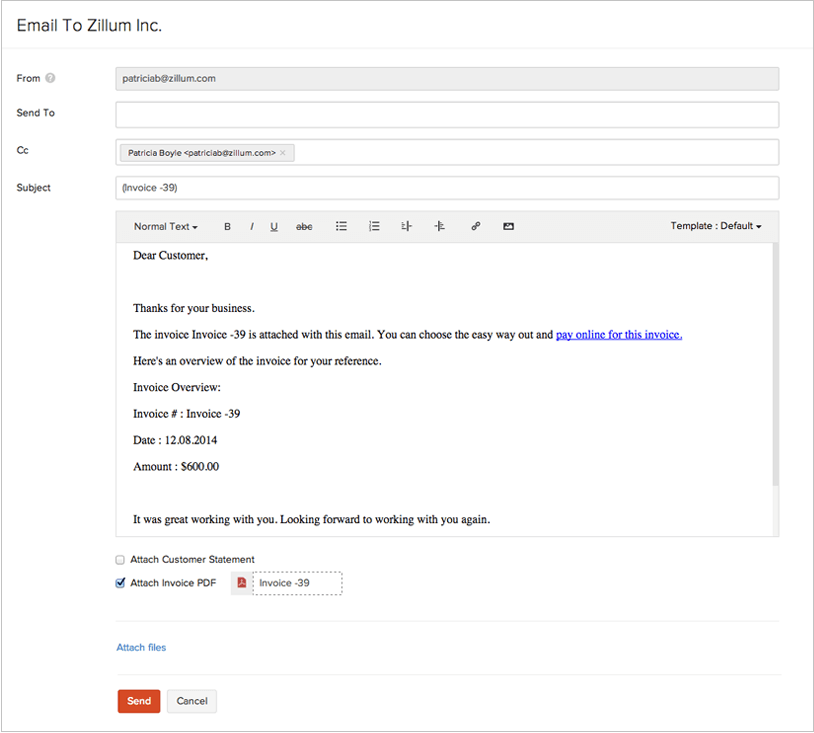Viewport: 814px width, 733px height.
Task: Expand the Template : Default dropdown
Action: click(715, 226)
